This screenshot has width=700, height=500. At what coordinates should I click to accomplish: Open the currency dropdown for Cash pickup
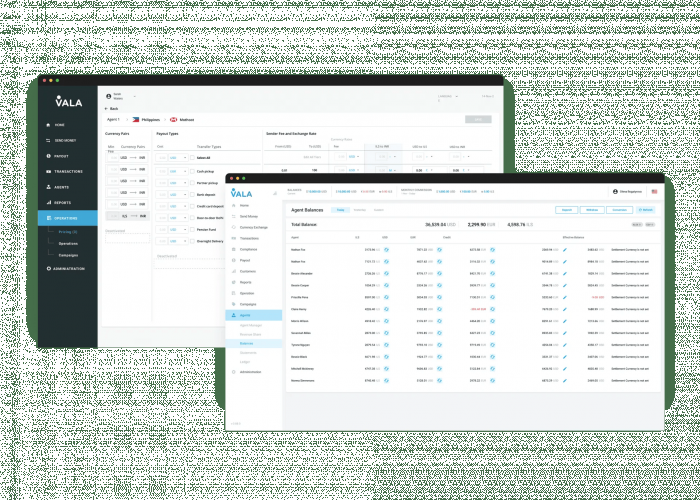pyautogui.click(x=178, y=171)
